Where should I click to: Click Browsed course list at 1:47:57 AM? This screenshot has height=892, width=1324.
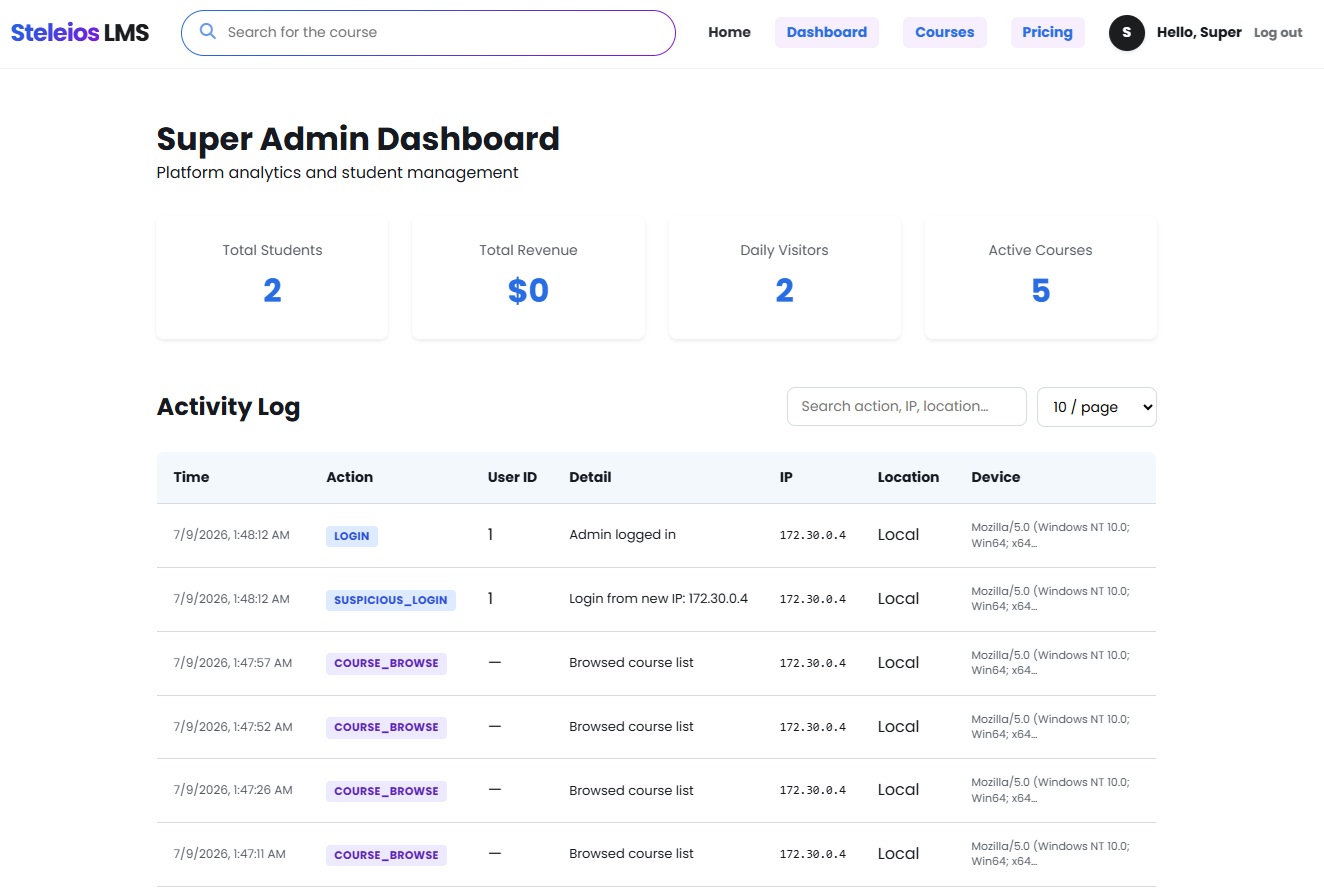pyautogui.click(x=631, y=662)
